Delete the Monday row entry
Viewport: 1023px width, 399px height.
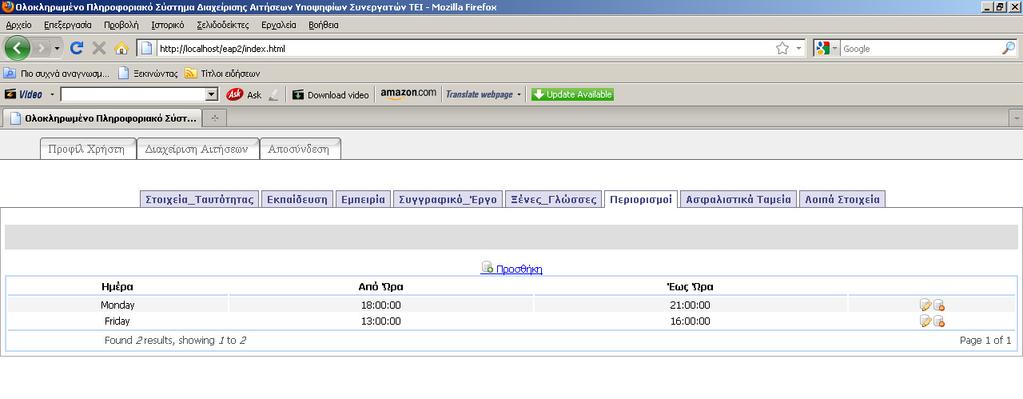pyautogui.click(x=939, y=304)
